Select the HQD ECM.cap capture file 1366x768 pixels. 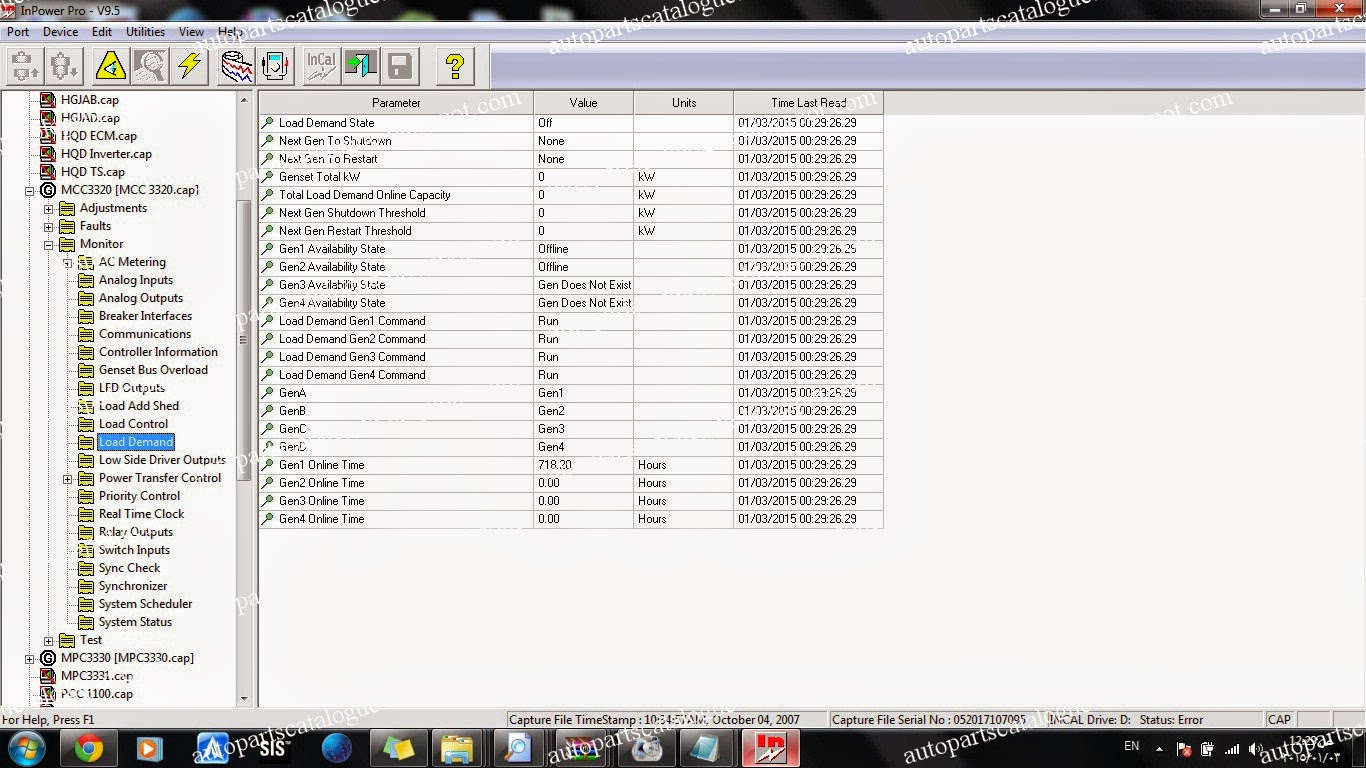click(x=98, y=136)
